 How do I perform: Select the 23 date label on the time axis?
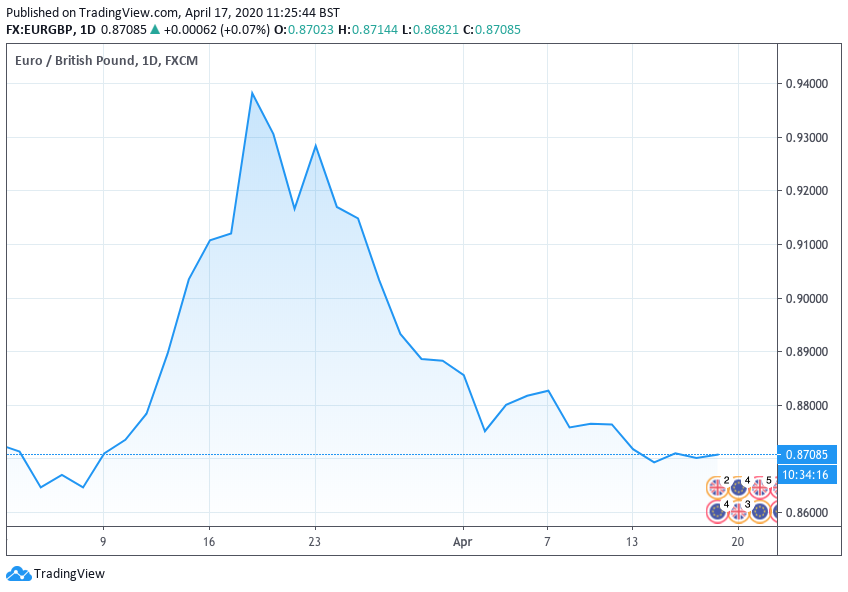[x=315, y=541]
